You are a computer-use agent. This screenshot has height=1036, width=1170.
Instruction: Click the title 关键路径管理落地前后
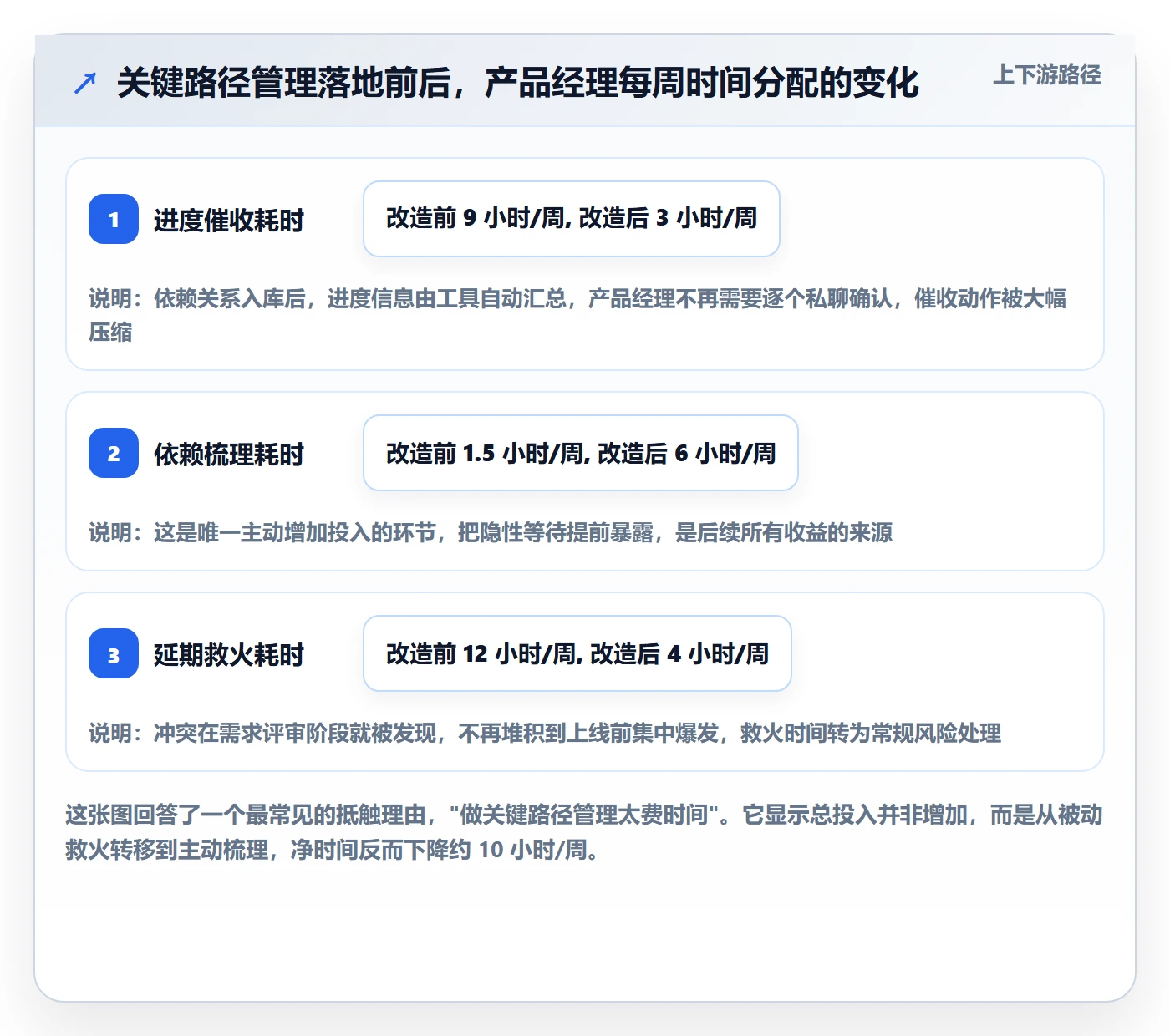pyautogui.click(x=518, y=83)
